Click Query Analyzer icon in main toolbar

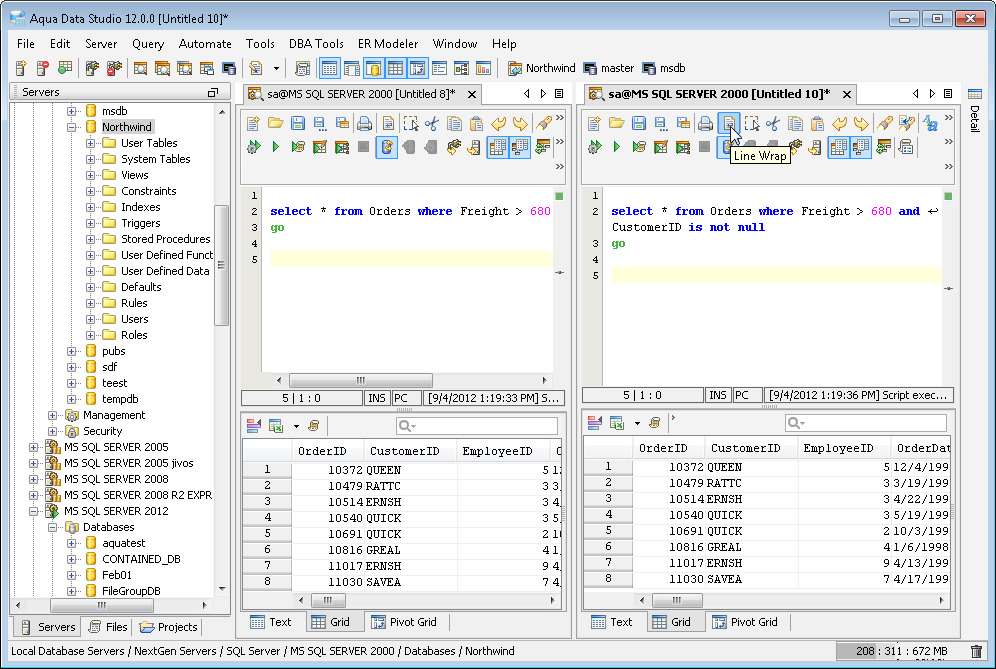click(140, 68)
